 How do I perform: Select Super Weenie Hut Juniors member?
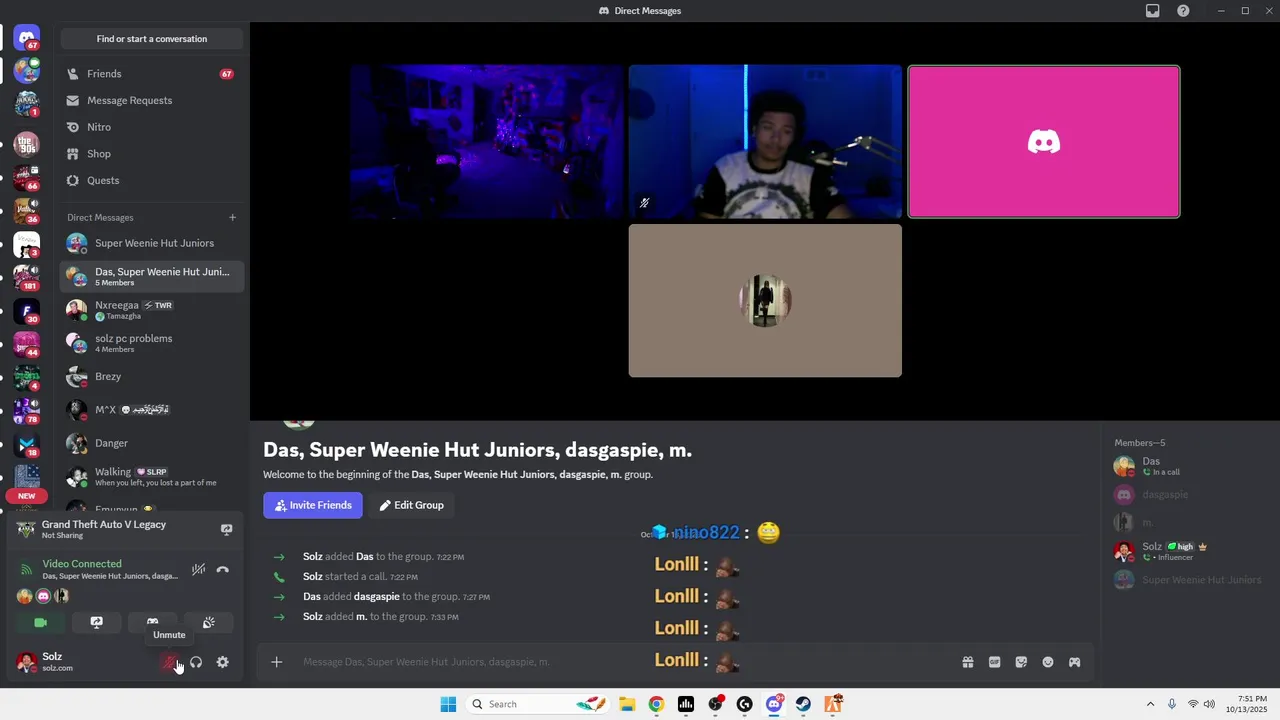[1189, 580]
